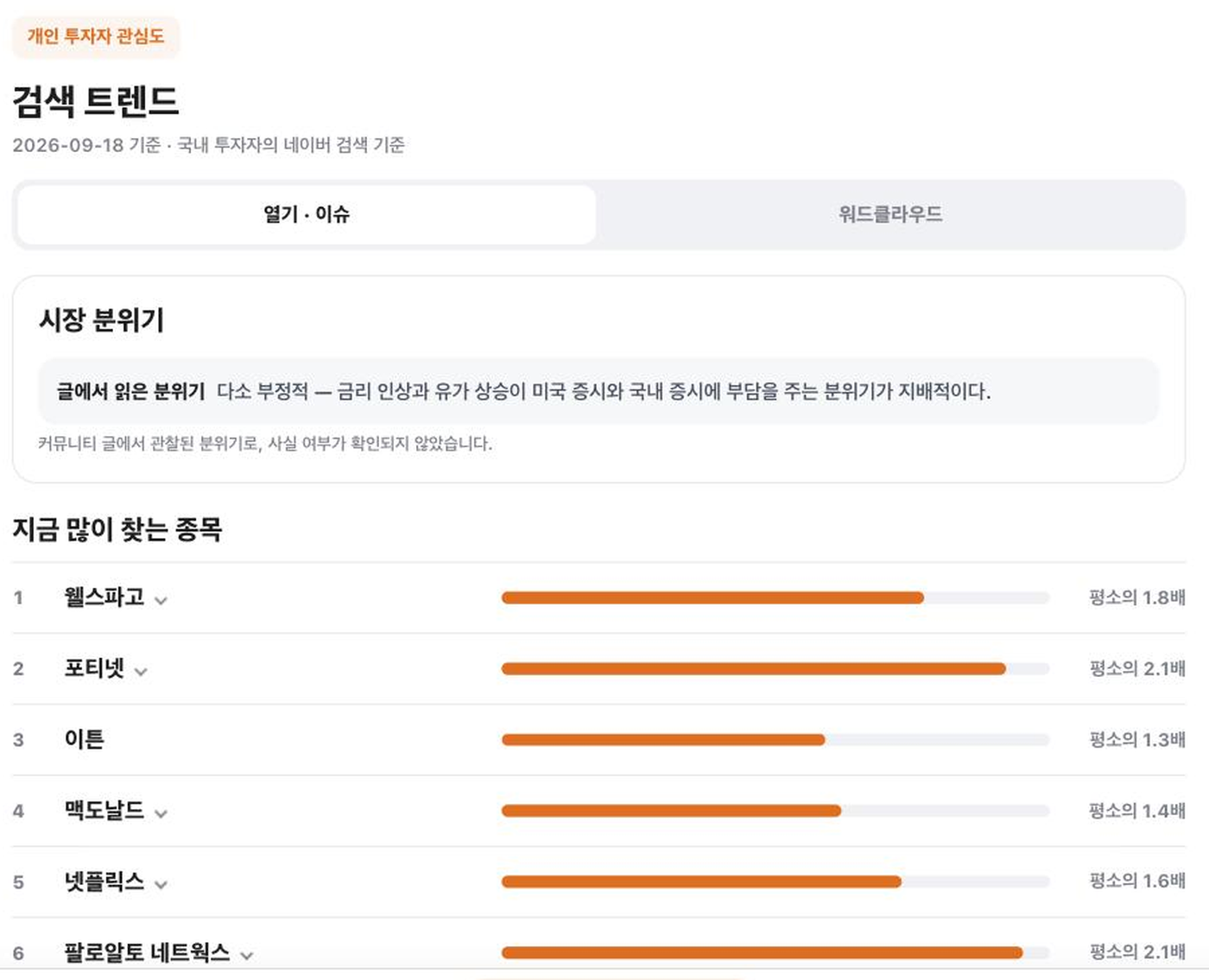Screen dimensions: 1209x980
Task: Expand the 팔로알토 네트웍스 row chevron
Action: point(247,955)
